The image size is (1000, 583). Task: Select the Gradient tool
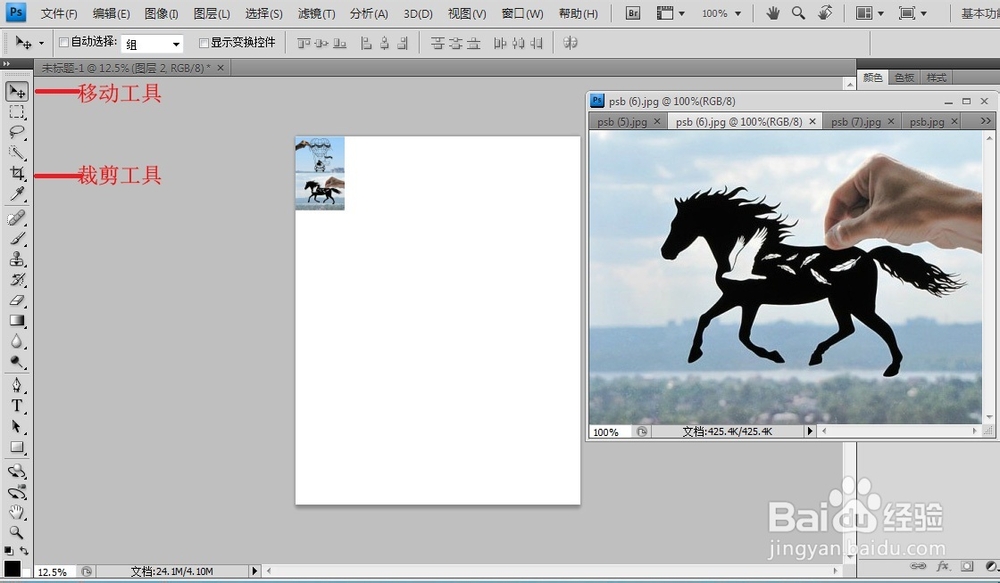pos(17,320)
